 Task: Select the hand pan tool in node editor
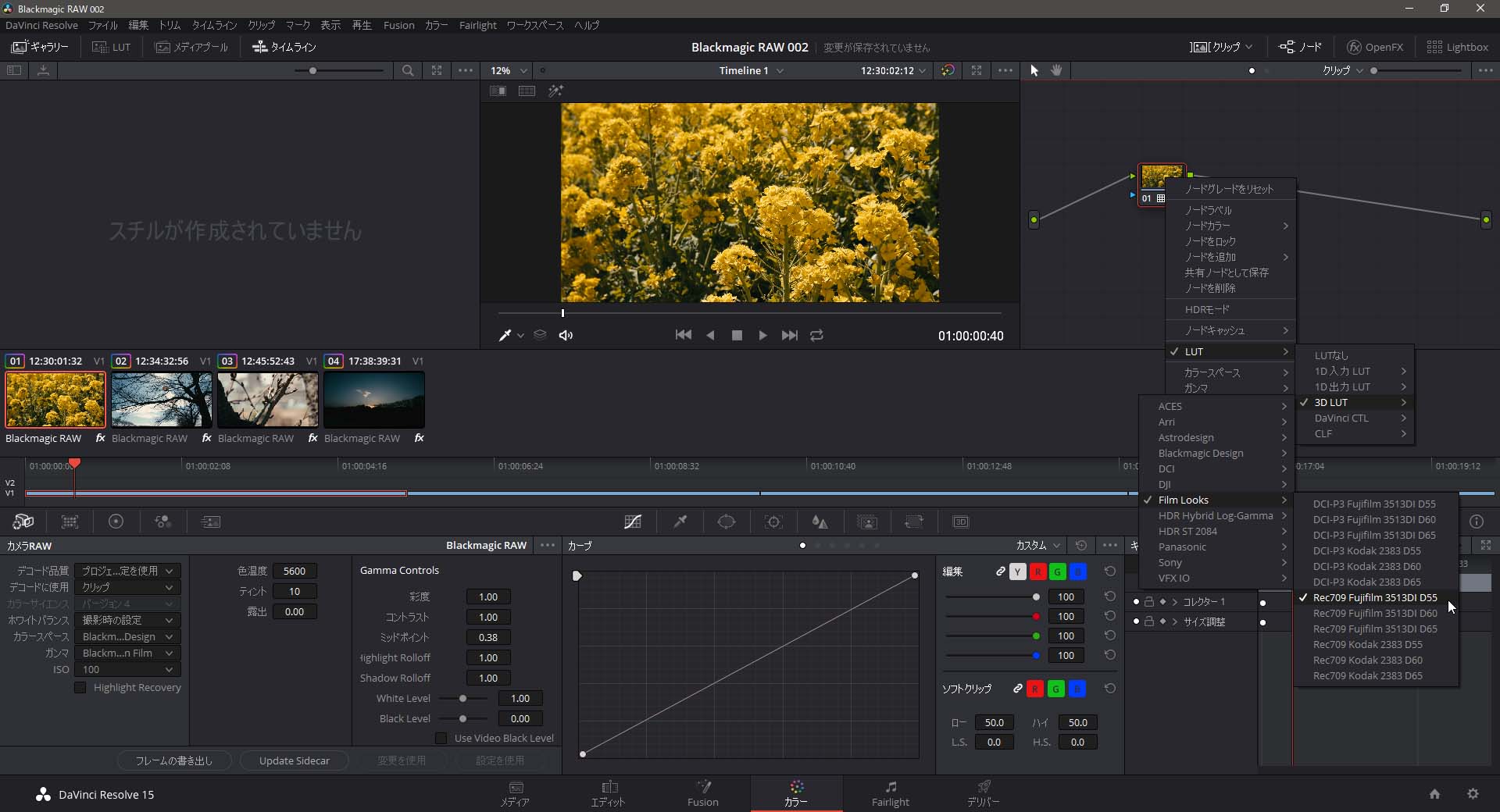pyautogui.click(x=1056, y=70)
